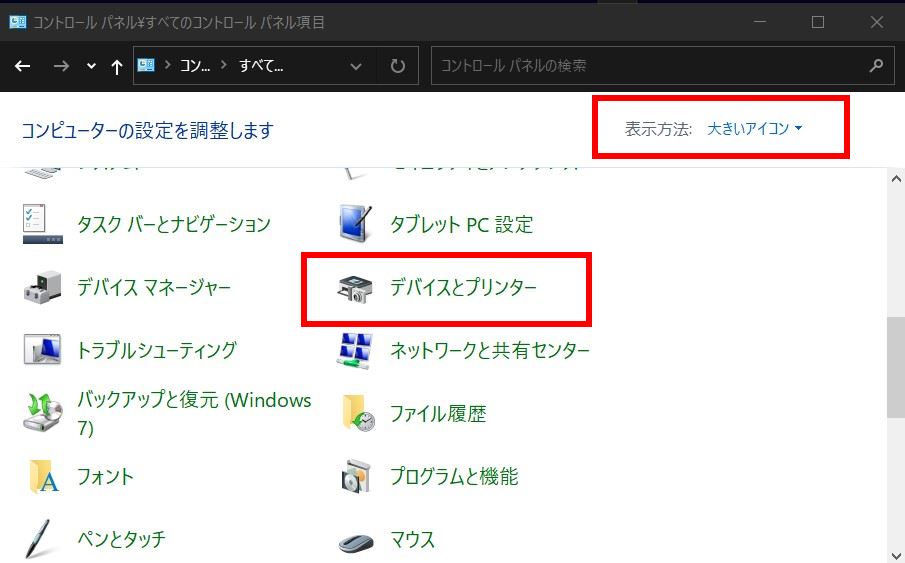
Task: Click the vertical scrollbar thumb
Action: 895,368
